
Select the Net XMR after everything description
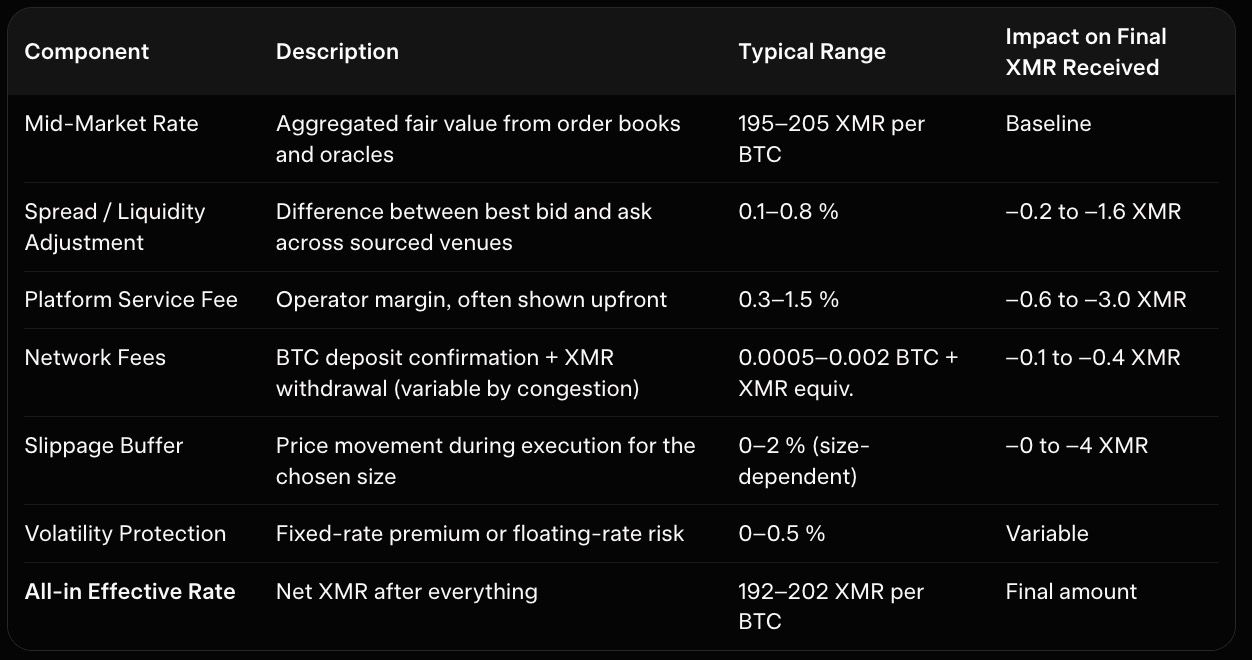pyautogui.click(x=406, y=592)
